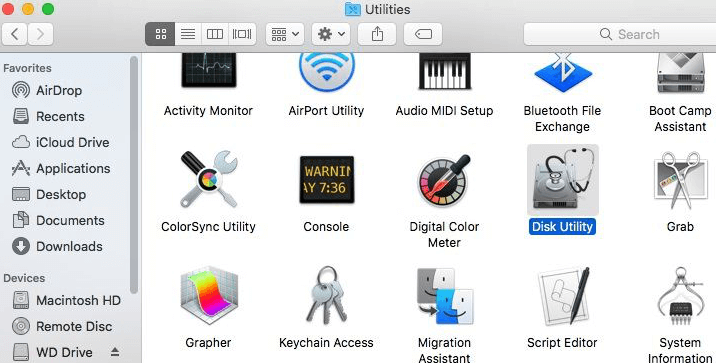Open Applications in the sidebar
Viewport: 716px width, 364px height.
[61, 169]
